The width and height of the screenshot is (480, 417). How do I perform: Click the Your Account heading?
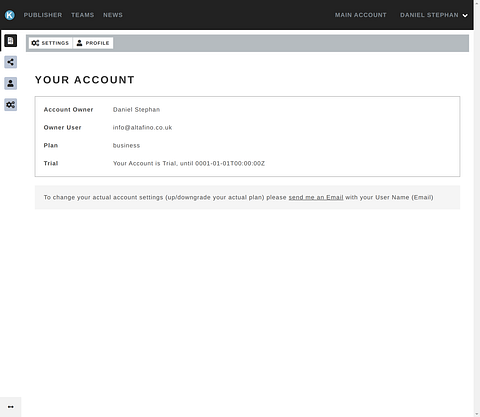(85, 80)
